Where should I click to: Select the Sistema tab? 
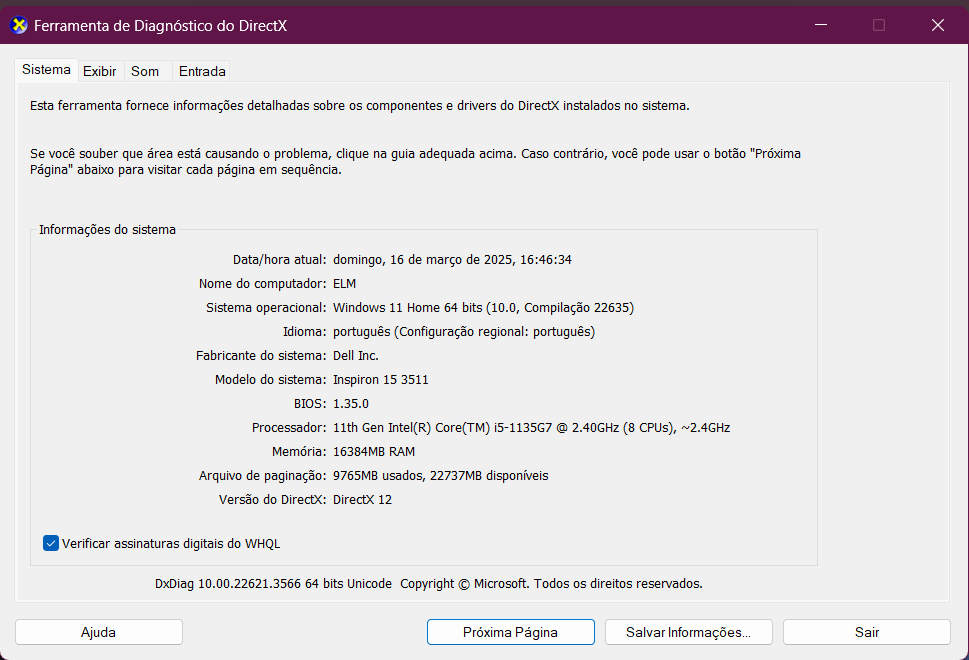coord(46,69)
